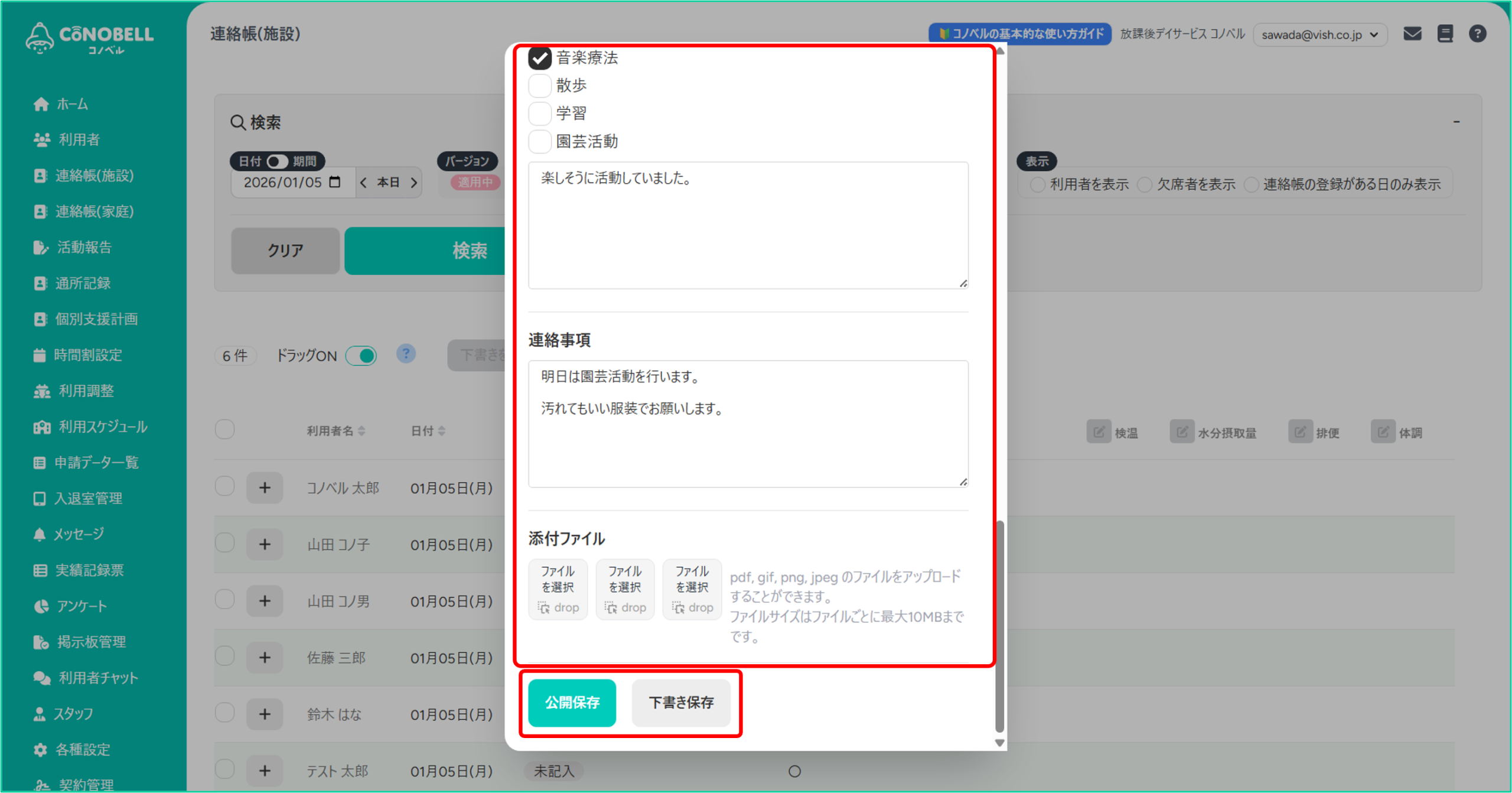Click the 連絡事項 text area
Image resolution: width=1512 pixels, height=793 pixels.
pyautogui.click(x=748, y=424)
